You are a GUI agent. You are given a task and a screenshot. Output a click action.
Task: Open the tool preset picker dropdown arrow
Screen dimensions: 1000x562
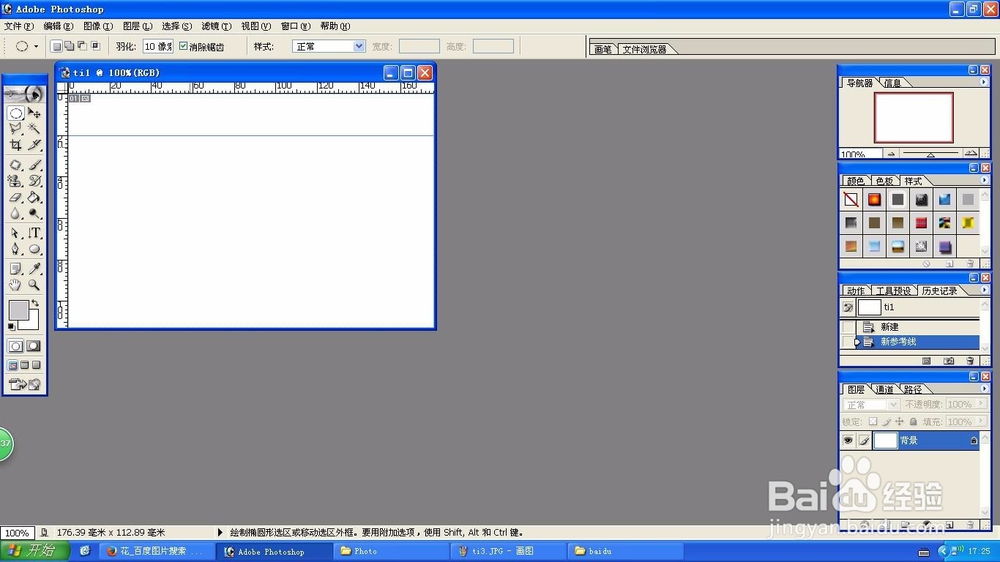pos(36,47)
